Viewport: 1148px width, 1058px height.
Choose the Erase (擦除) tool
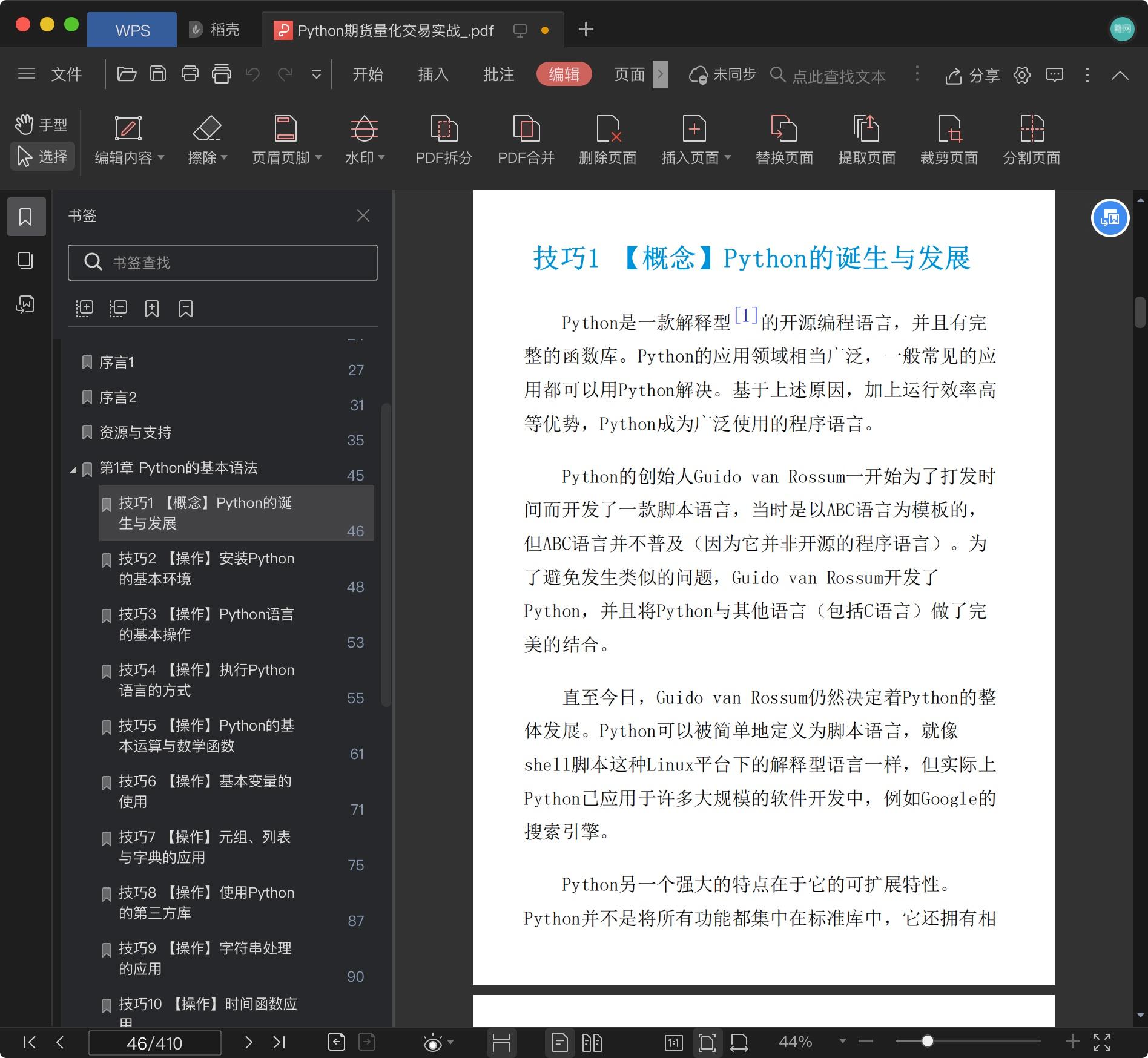pyautogui.click(x=207, y=140)
